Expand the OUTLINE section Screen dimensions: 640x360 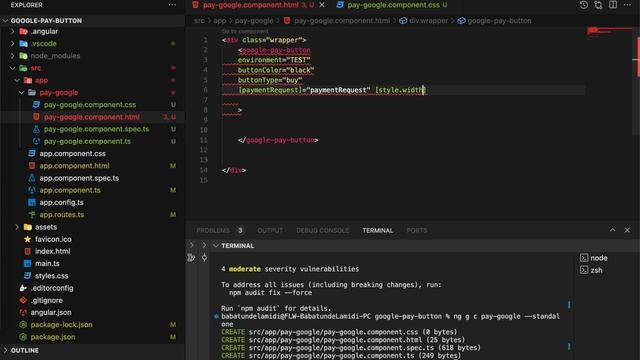pyautogui.click(x=5, y=350)
